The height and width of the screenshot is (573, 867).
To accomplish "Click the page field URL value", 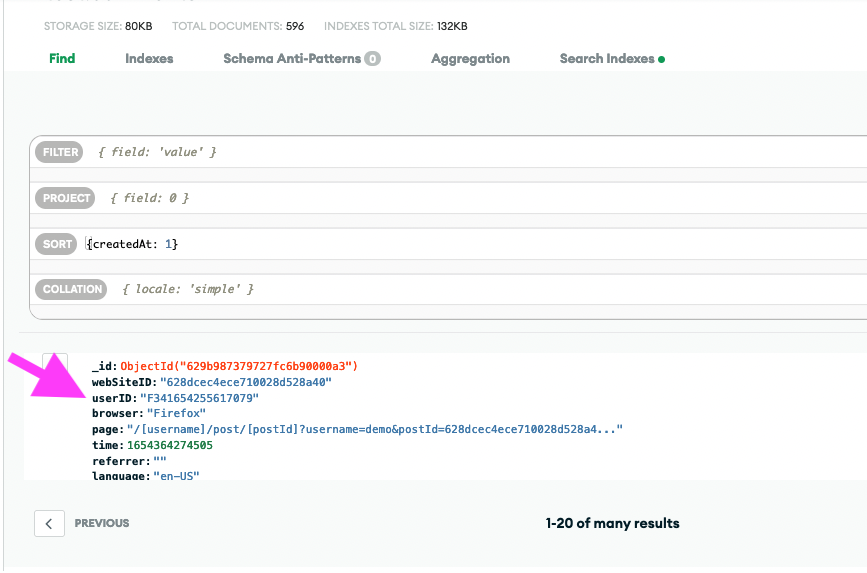I will point(375,429).
